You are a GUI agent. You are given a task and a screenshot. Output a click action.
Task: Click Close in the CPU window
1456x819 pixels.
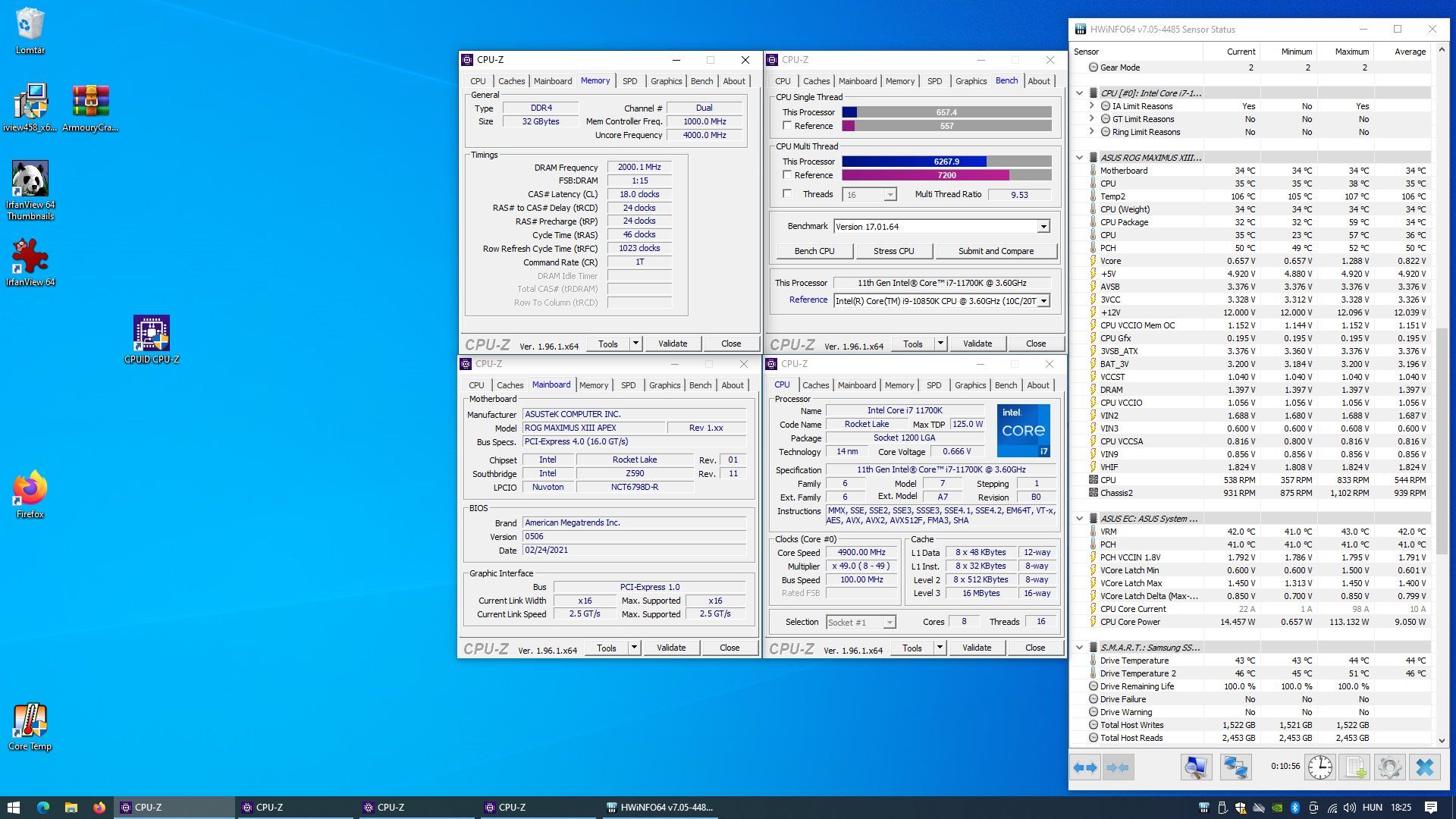pos(1035,648)
